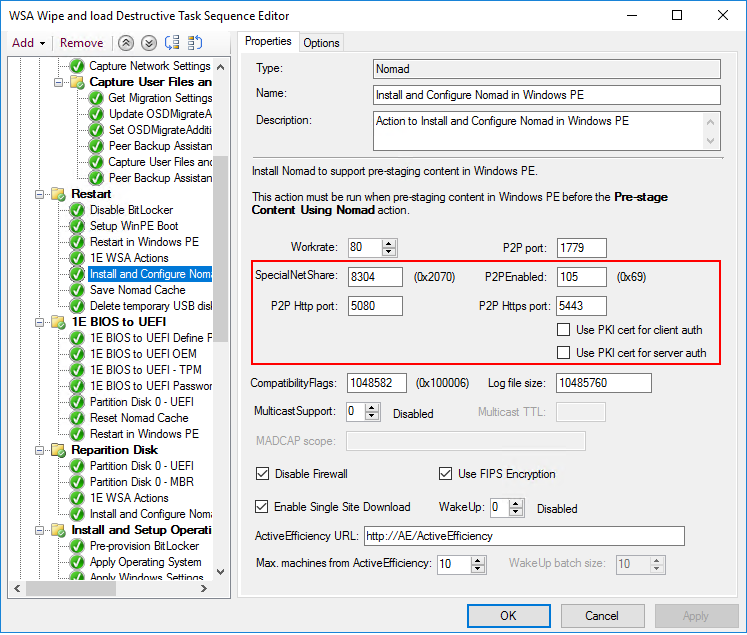
Task: Click green check icon beside Save Nomad Cache
Action: 77,290
